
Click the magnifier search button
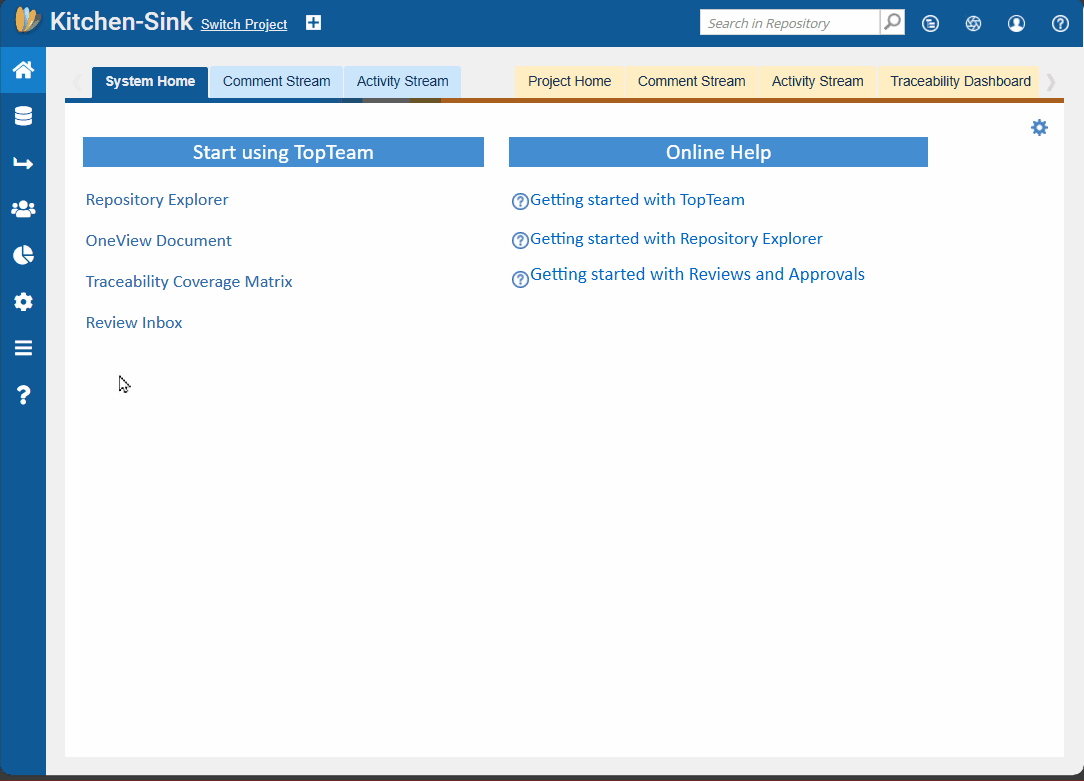point(893,22)
